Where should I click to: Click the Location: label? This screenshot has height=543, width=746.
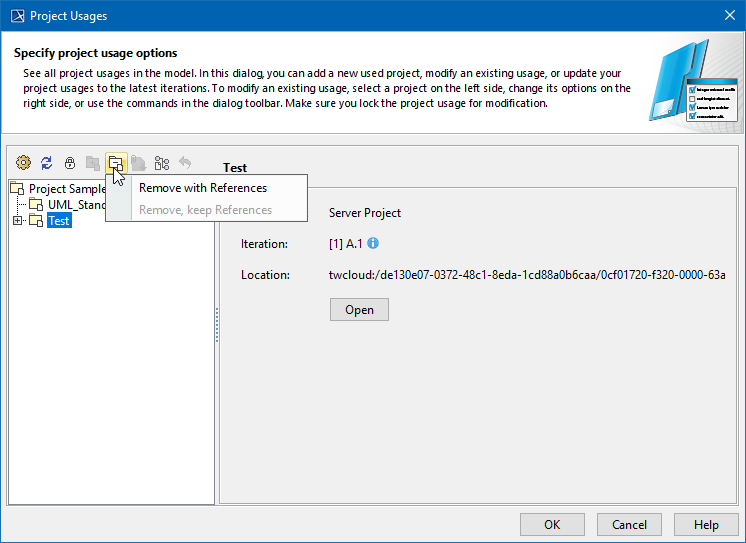point(265,275)
